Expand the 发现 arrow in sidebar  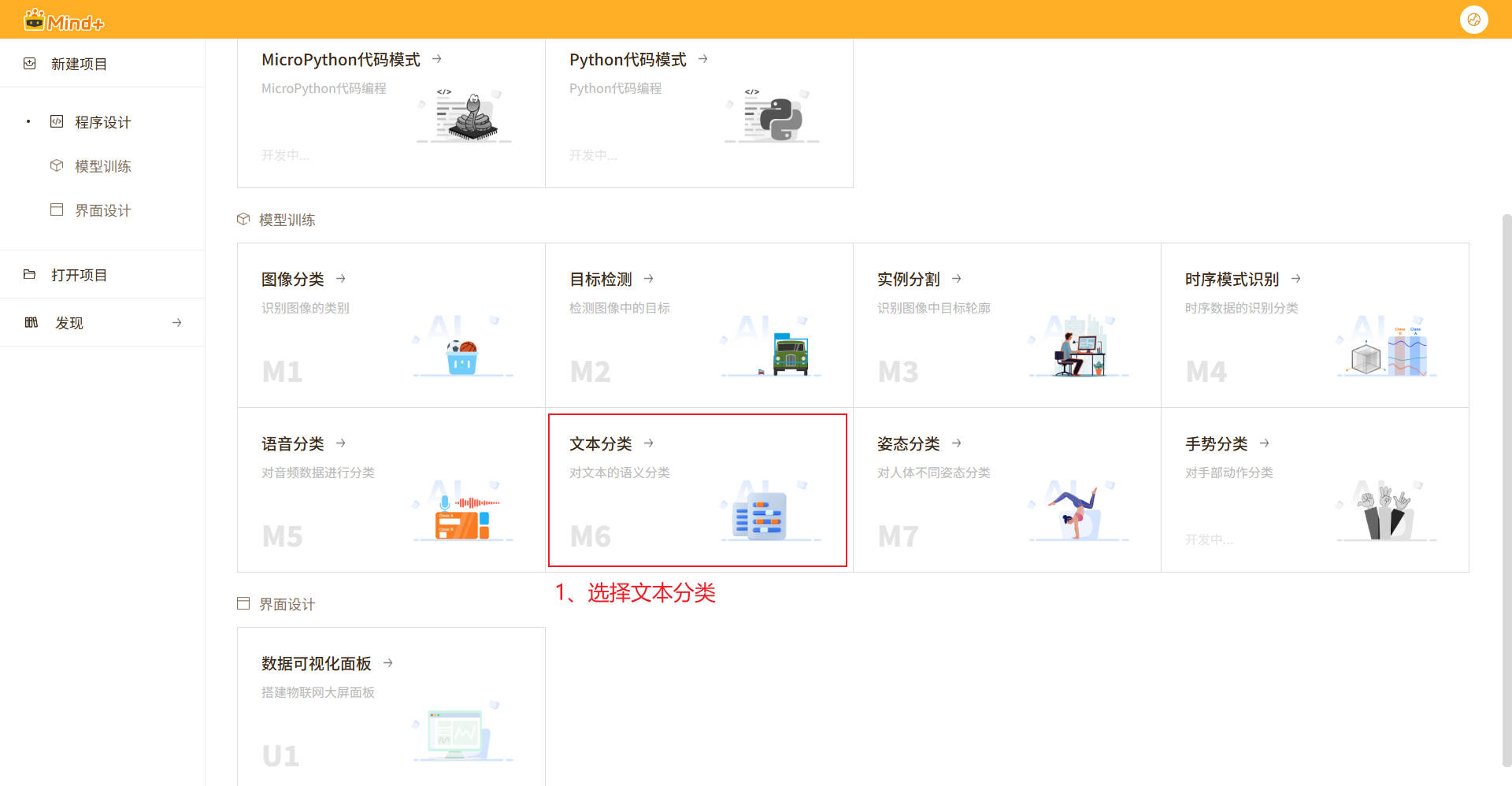177,322
